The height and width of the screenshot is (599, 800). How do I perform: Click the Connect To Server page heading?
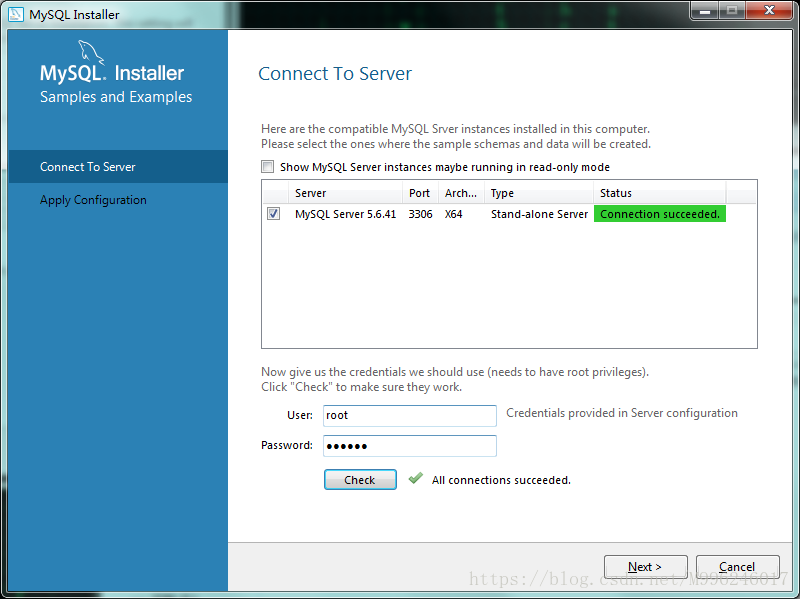[x=335, y=73]
